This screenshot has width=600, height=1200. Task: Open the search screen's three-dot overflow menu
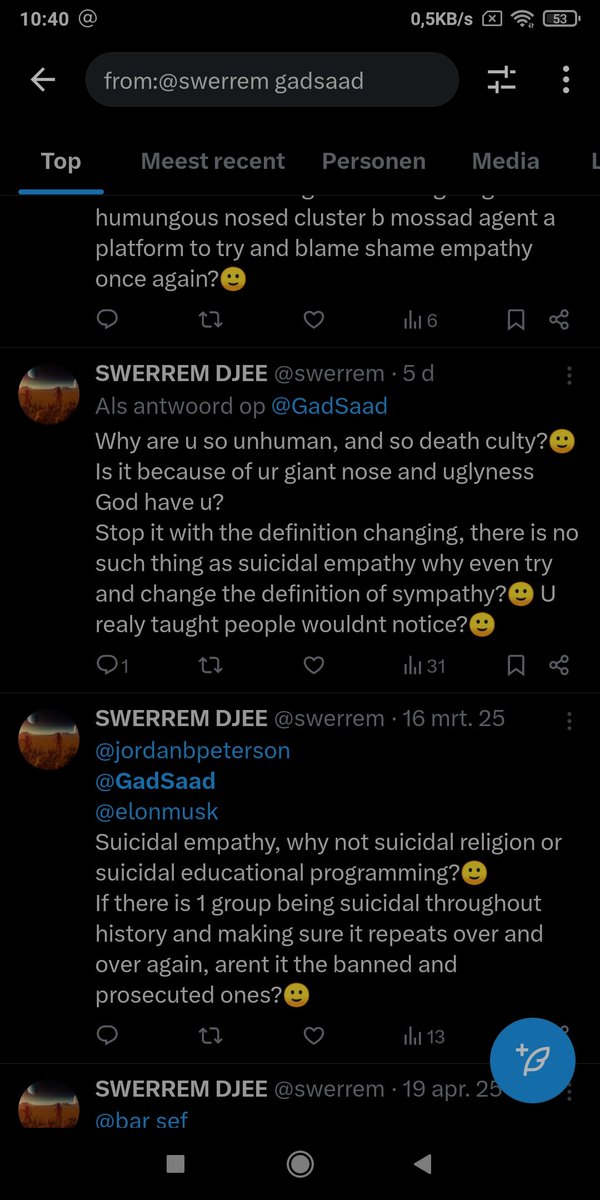click(566, 80)
